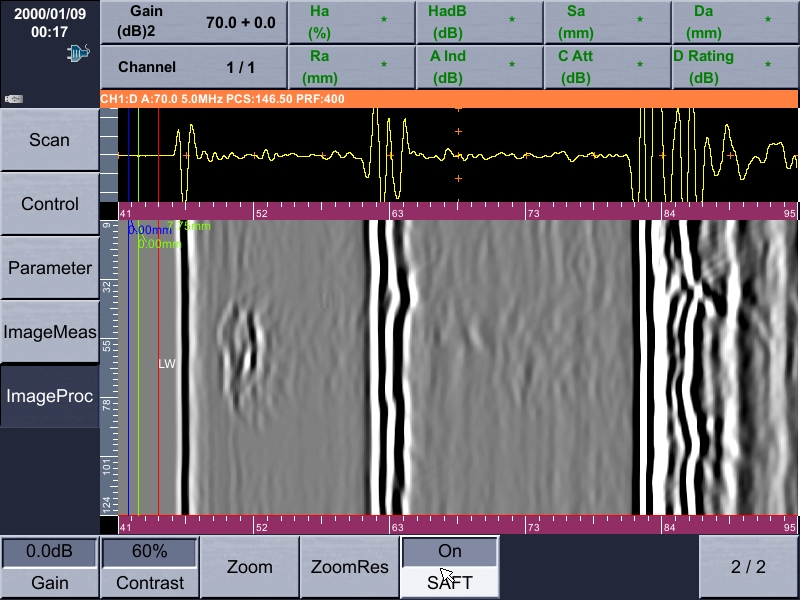
Task: Click the 63 tick on upper ruler
Action: 396,213
